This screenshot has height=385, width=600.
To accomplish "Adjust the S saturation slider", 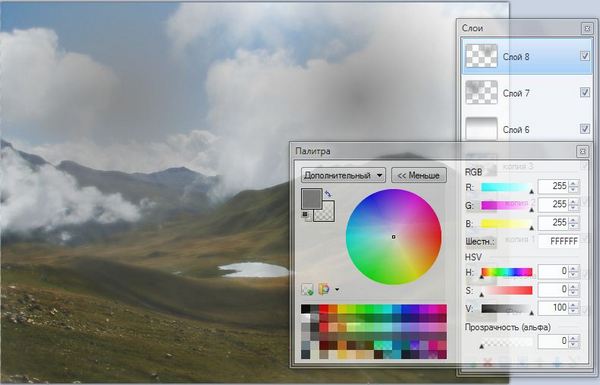I will click(x=506, y=290).
